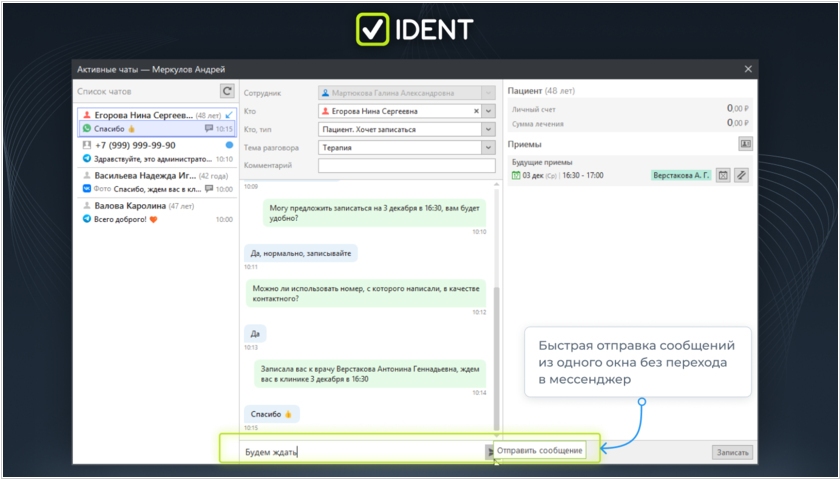Viewport: 840px width, 479px height.
Task: Expand Тема разговора dropdown
Action: coord(488,147)
